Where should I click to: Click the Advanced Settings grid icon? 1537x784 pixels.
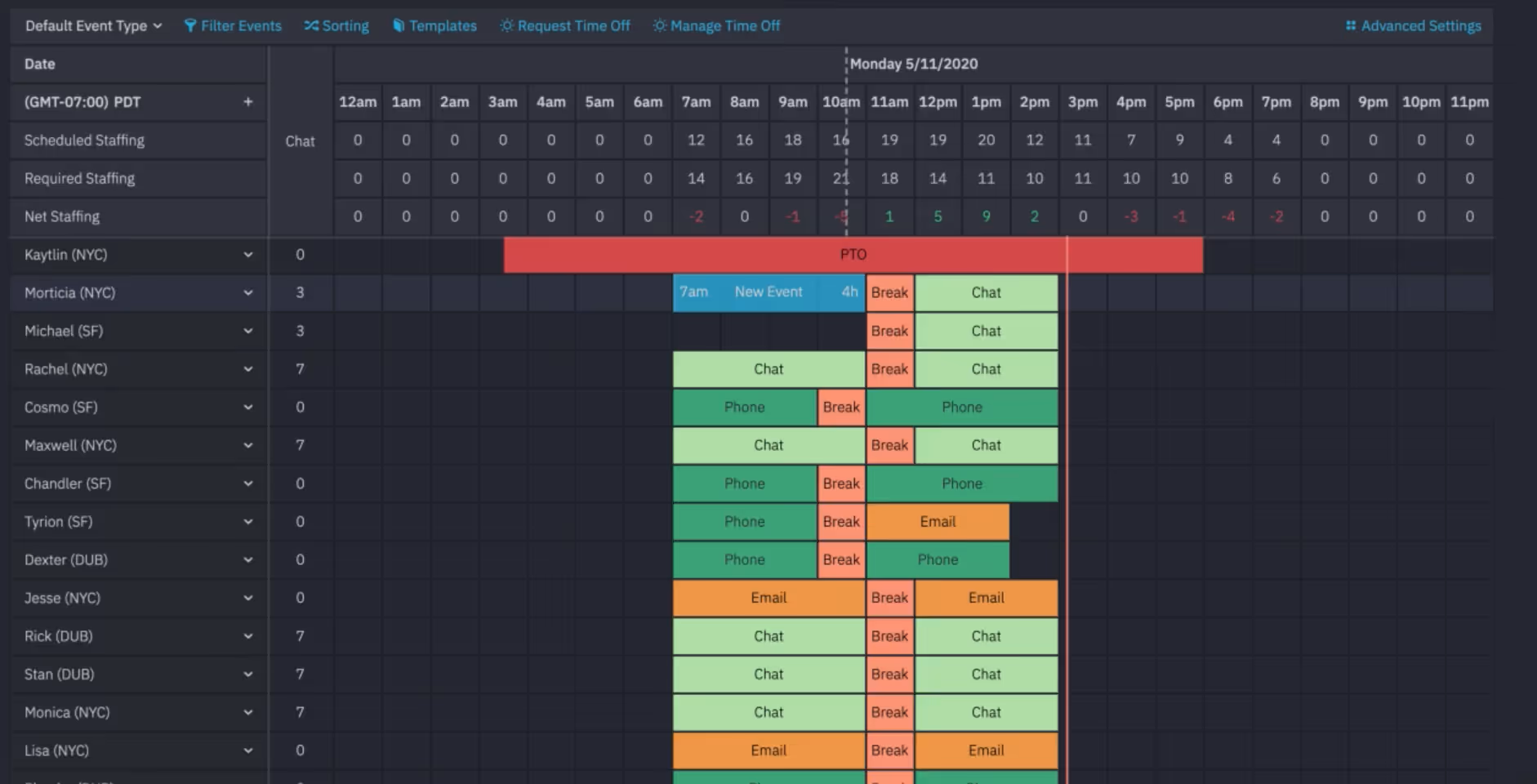click(1351, 26)
